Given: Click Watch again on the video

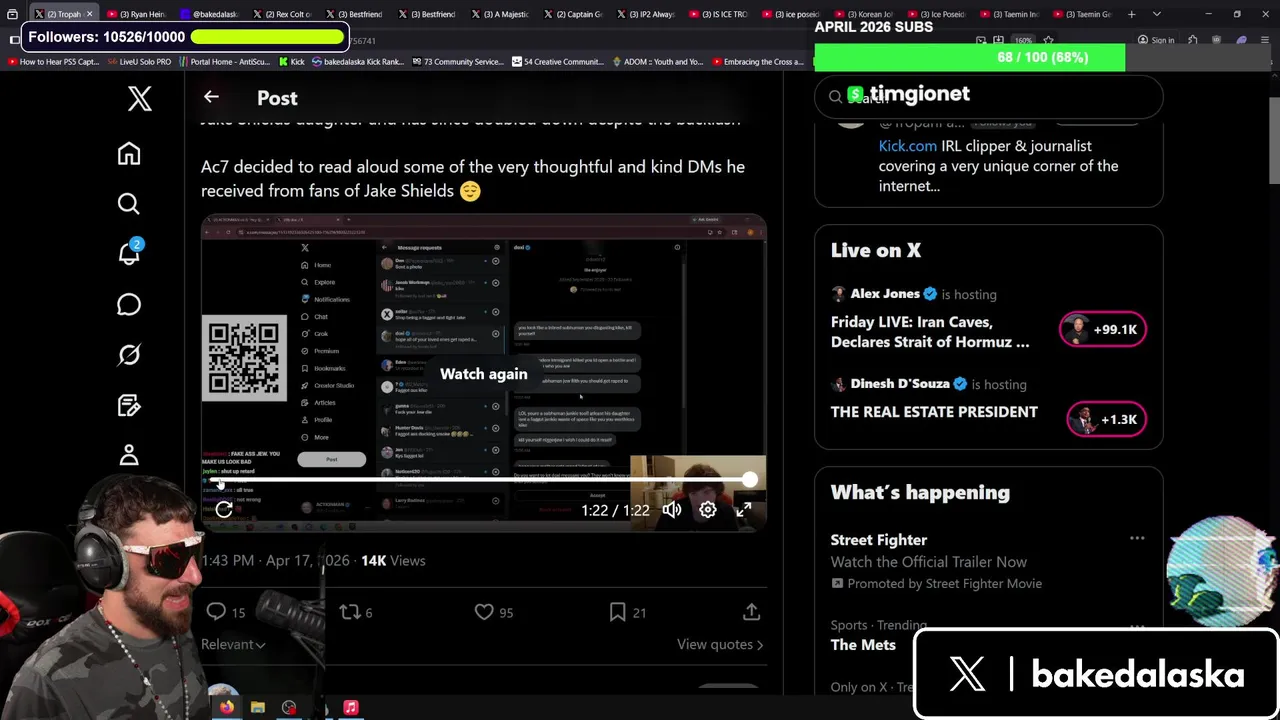Looking at the screenshot, I should coord(484,374).
